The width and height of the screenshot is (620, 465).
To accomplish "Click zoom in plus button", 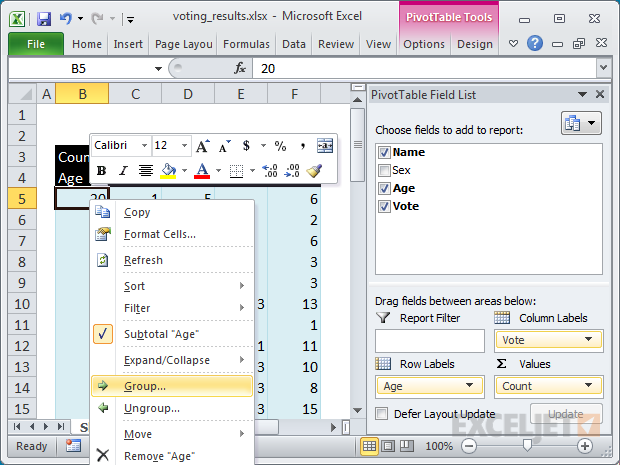I will click(x=585, y=446).
